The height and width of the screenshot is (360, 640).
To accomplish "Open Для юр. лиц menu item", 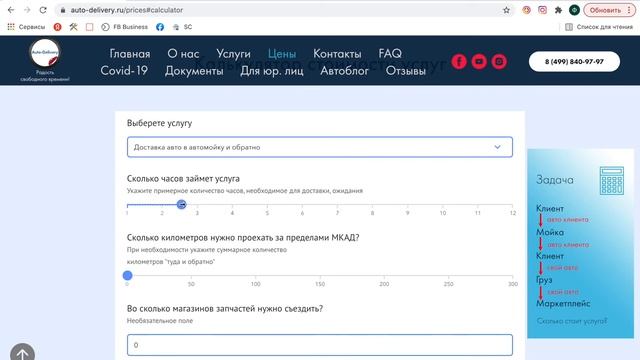I will coord(271,71).
